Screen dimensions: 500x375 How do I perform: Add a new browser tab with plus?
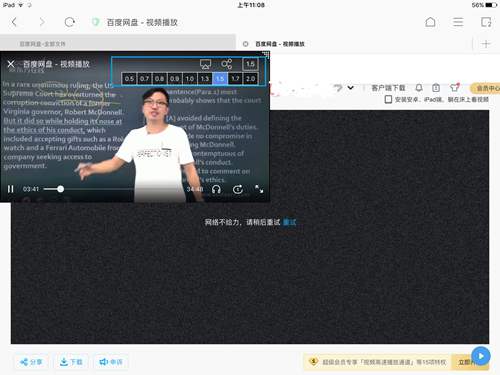coord(486,44)
